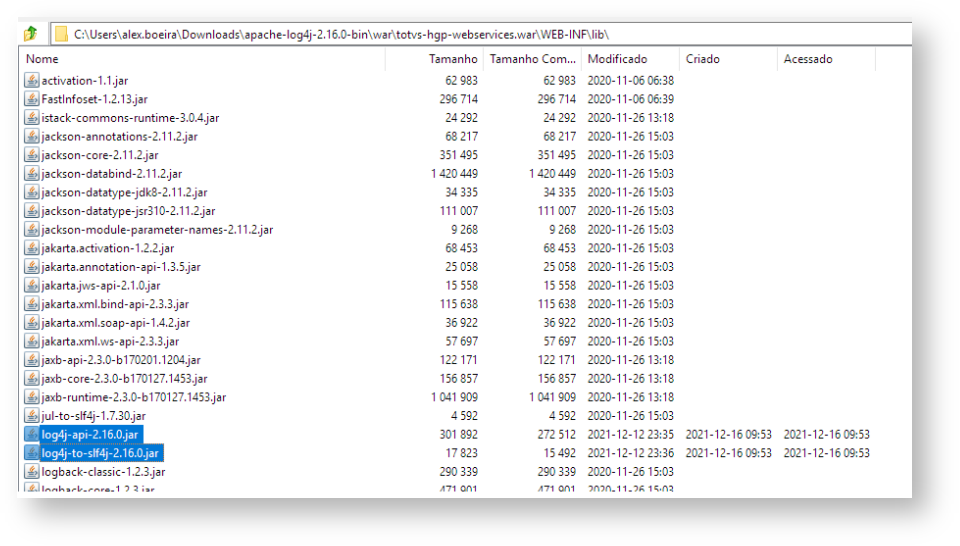Click jar icon of log4j-to-slf4j-2.16.0.jar
Viewport: 960px width, 546px height.
tap(32, 453)
